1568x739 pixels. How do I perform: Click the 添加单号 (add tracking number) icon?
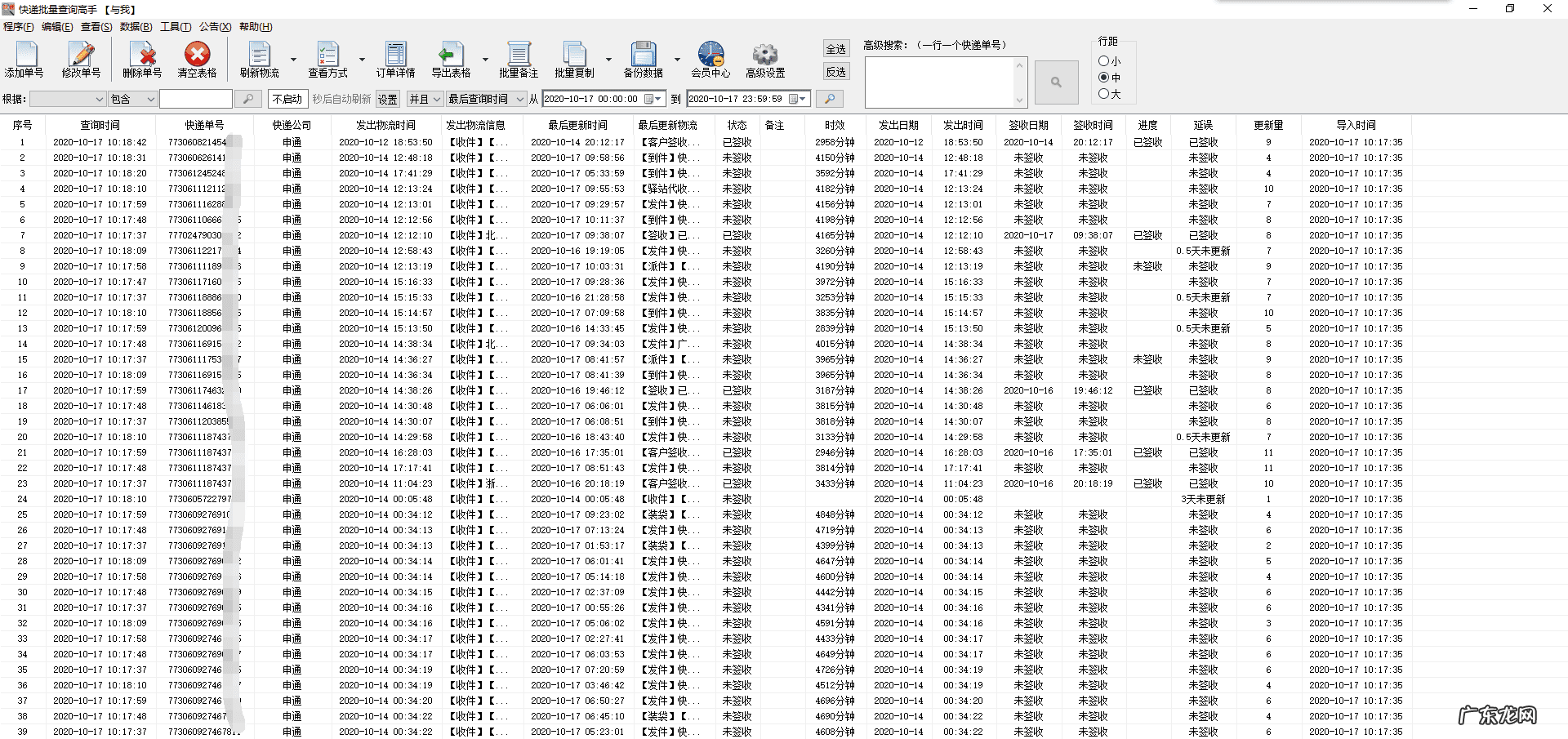pos(25,56)
